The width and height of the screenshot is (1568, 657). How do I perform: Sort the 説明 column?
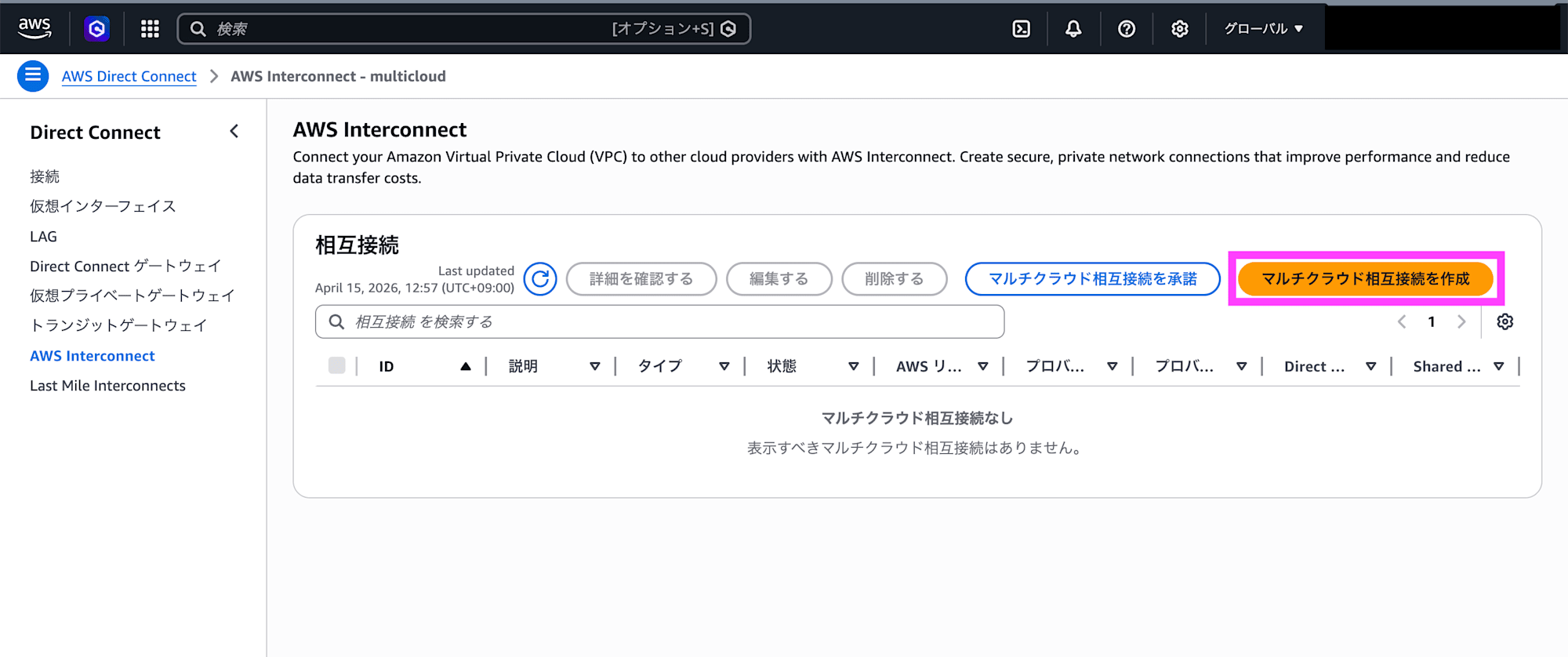click(595, 366)
